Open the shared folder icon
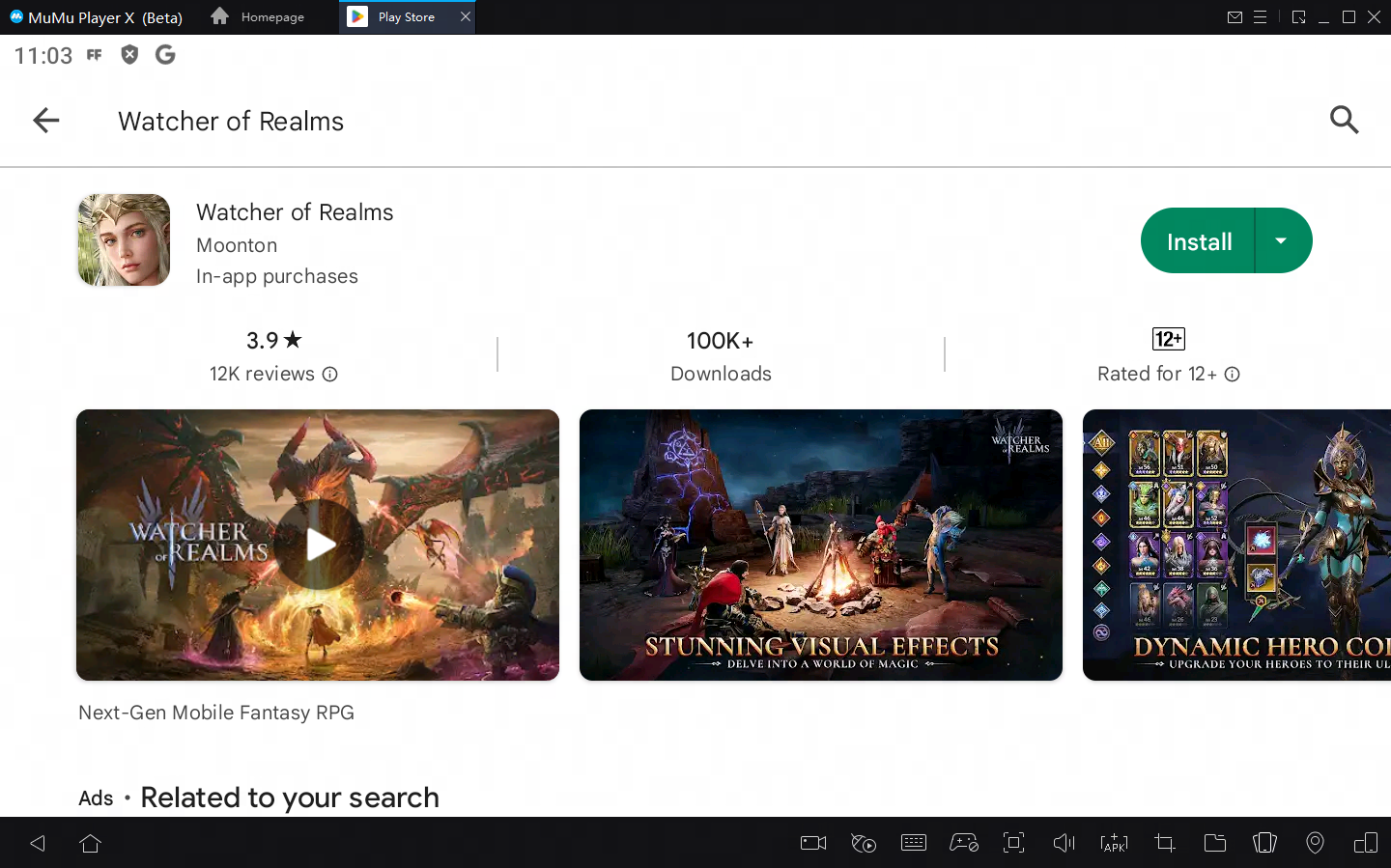 pyautogui.click(x=1215, y=843)
